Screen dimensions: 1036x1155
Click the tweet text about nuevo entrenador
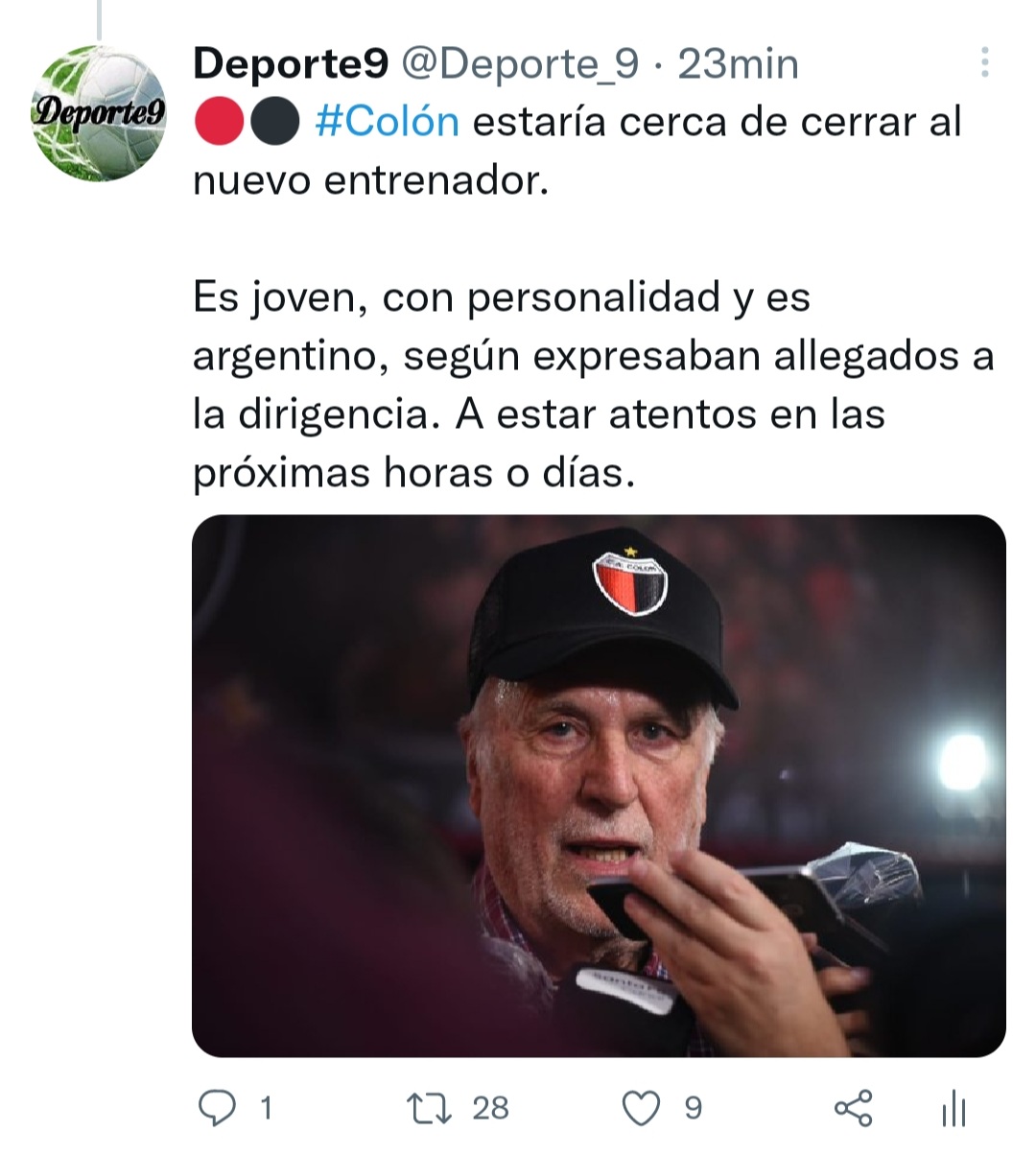(x=577, y=151)
